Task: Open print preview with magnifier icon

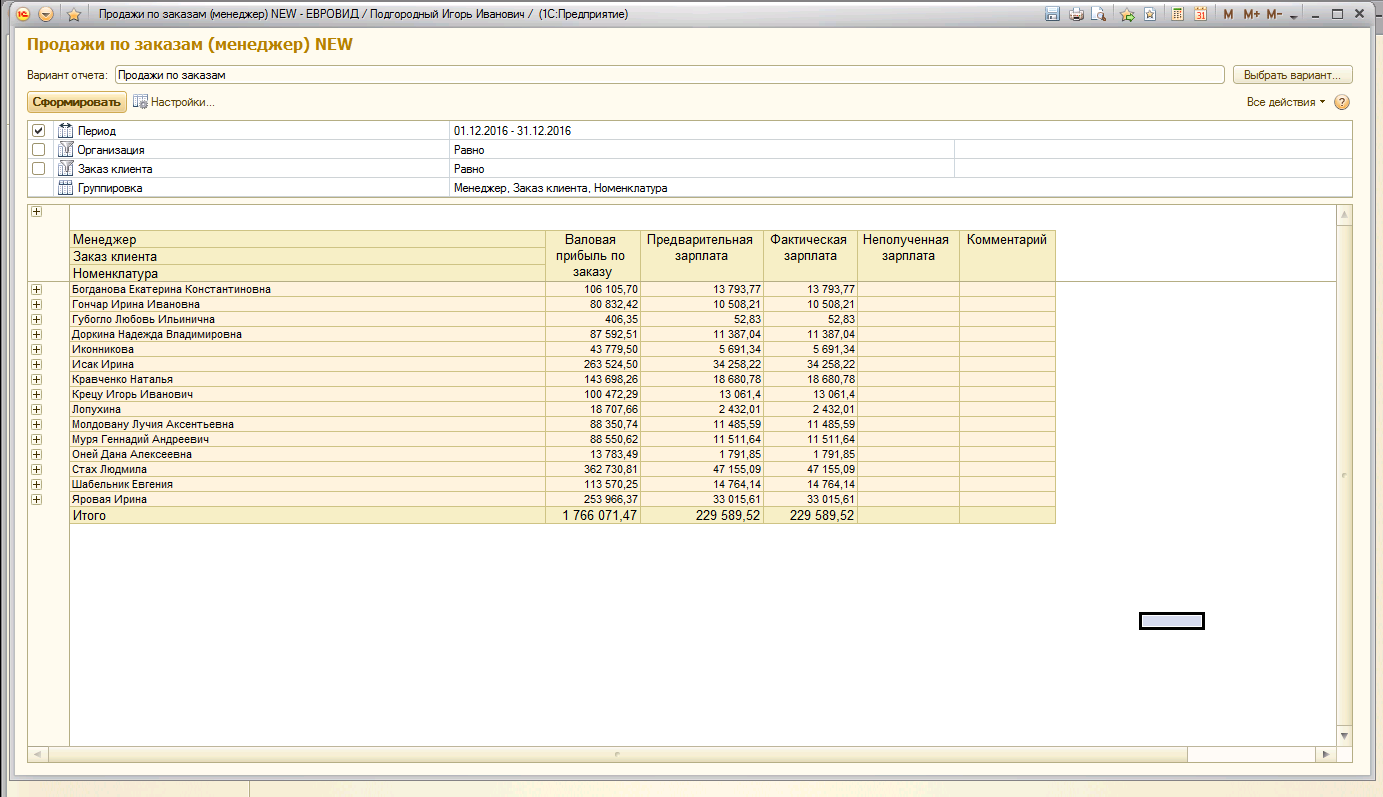Action: pos(1098,14)
